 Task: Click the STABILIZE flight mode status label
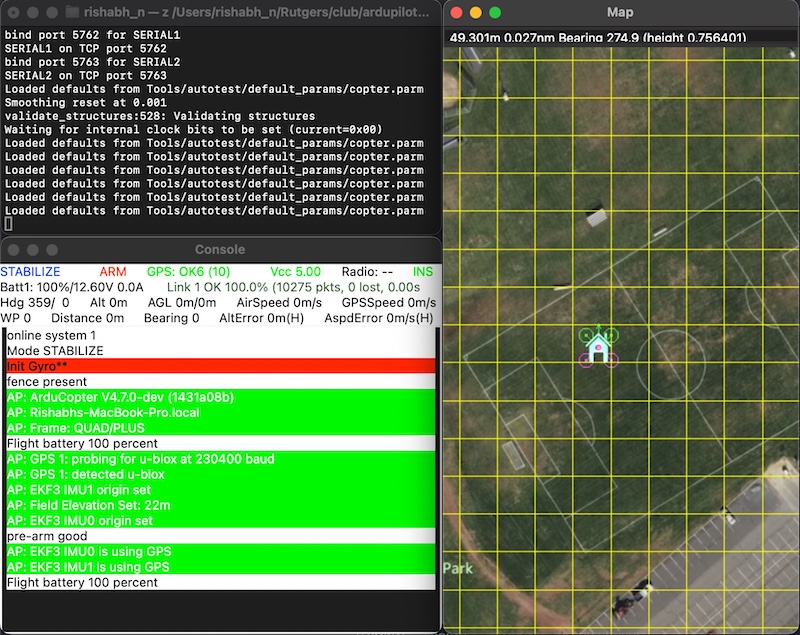[30, 272]
